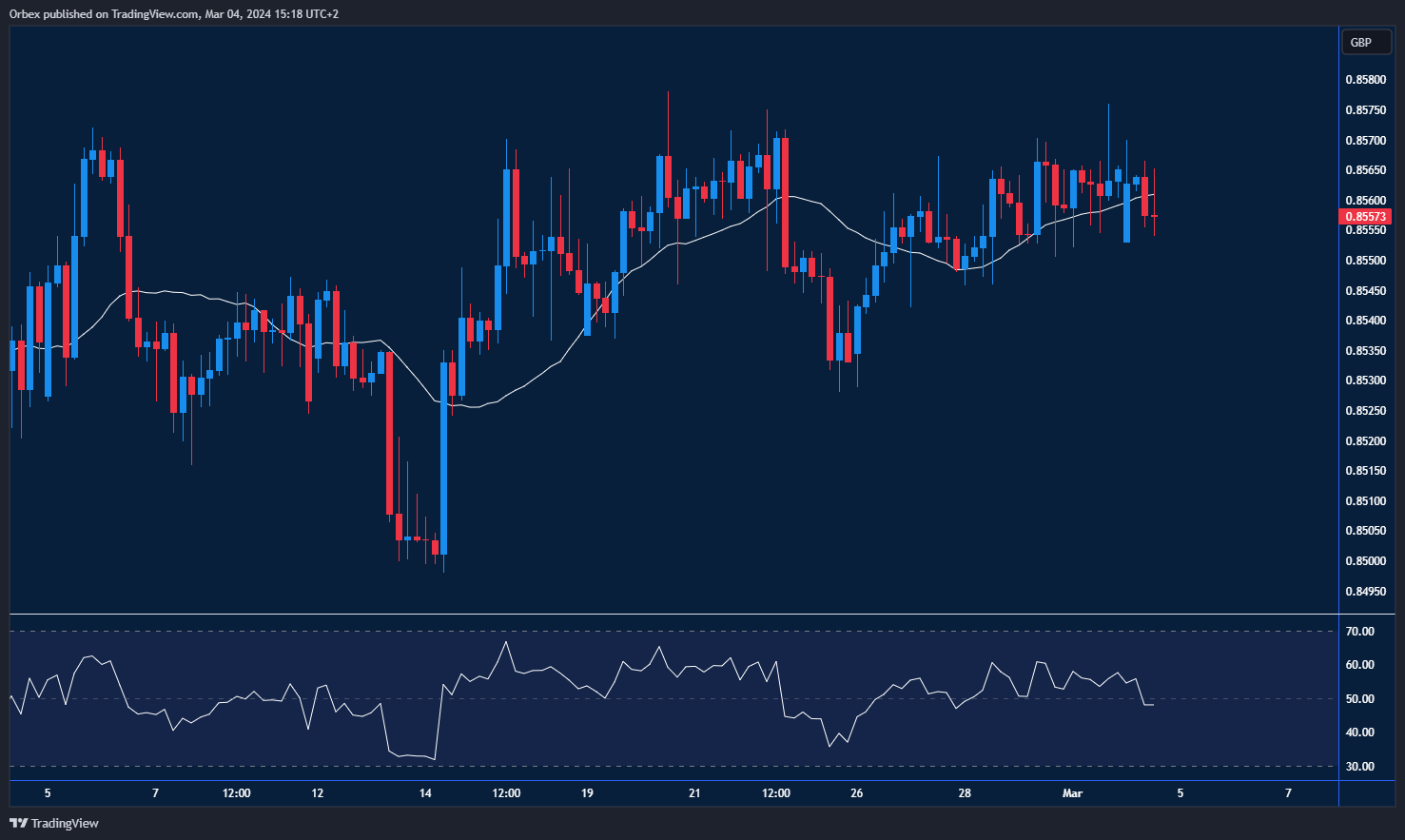Click the 0.85000 price scale label
The width and height of the screenshot is (1405, 840).
[1364, 561]
